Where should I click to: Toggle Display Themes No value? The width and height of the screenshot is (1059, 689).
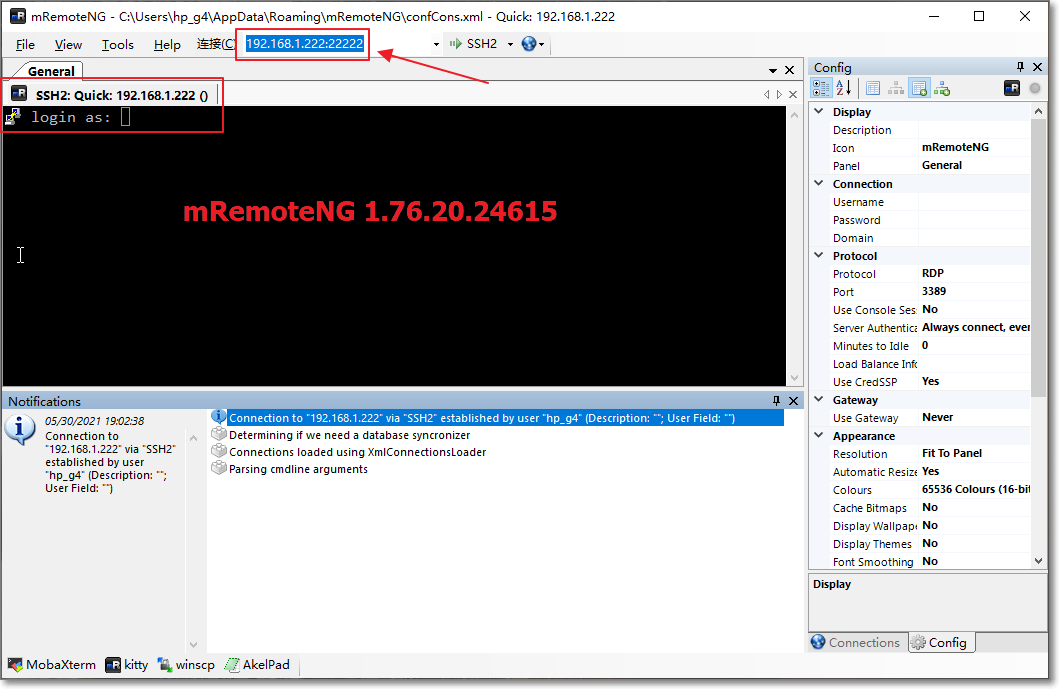[x=975, y=544]
